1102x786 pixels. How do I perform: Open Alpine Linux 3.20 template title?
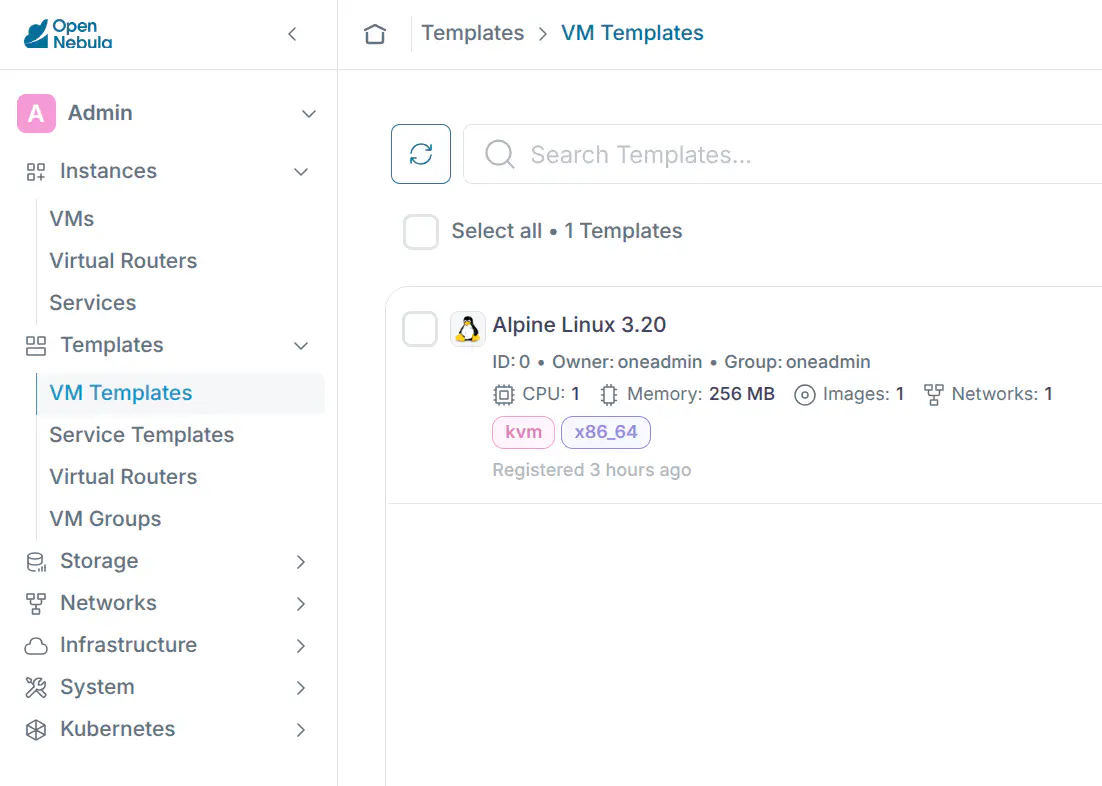click(x=579, y=325)
